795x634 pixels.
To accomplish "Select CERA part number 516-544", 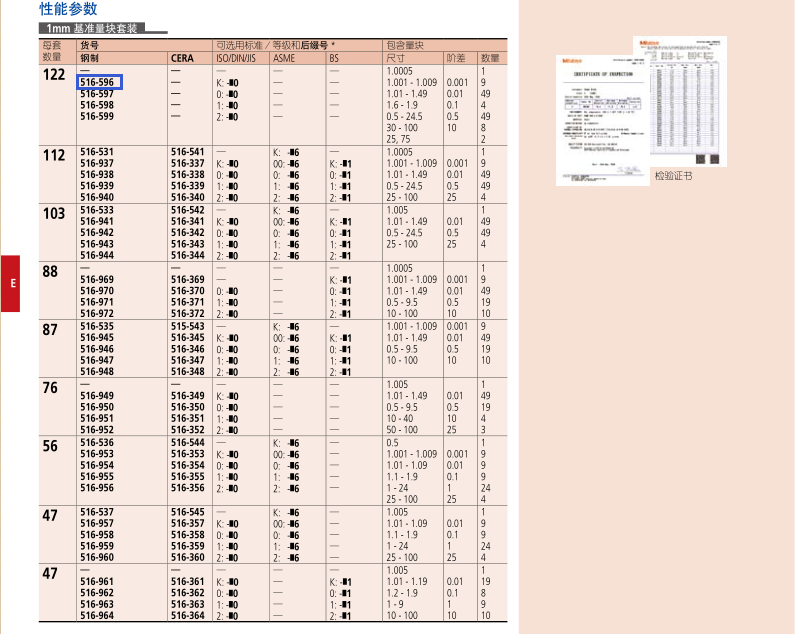I will pyautogui.click(x=188, y=442).
